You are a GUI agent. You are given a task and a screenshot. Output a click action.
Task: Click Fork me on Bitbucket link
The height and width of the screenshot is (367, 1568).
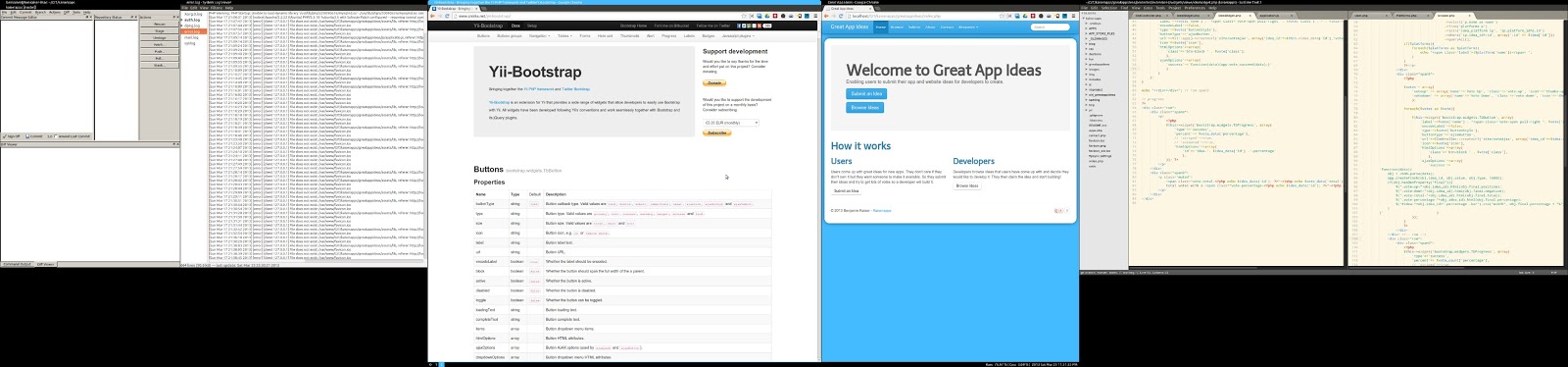[671, 26]
